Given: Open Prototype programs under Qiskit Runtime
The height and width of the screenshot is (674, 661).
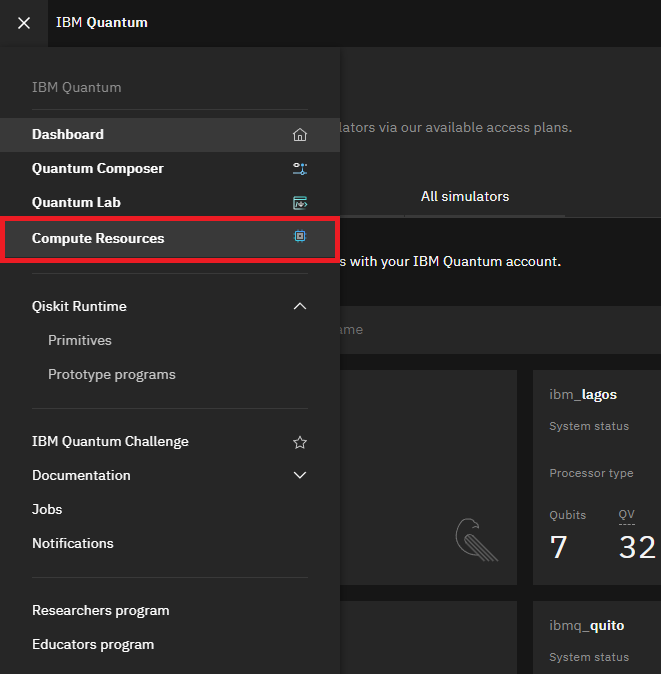Looking at the screenshot, I should pyautogui.click(x=112, y=375).
